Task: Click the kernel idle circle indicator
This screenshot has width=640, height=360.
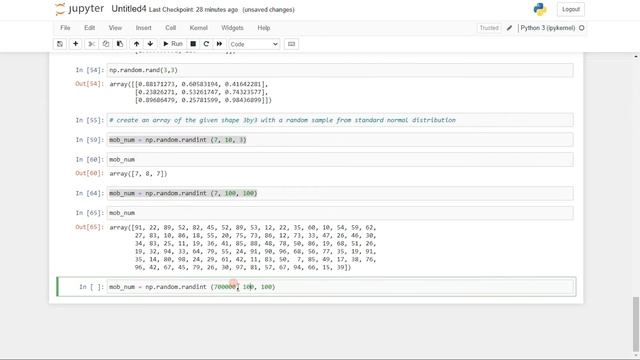Action: (582, 28)
